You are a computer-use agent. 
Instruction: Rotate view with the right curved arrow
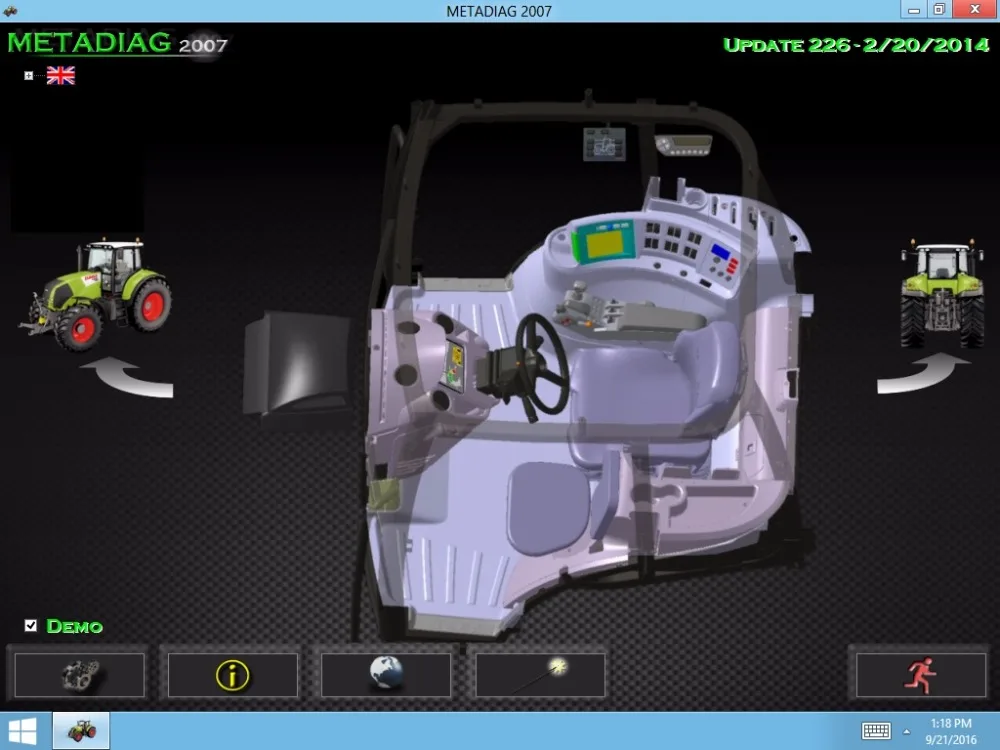click(922, 375)
